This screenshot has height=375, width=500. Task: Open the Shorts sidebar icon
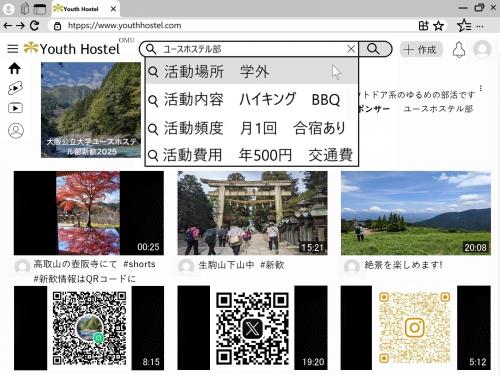pyautogui.click(x=15, y=88)
